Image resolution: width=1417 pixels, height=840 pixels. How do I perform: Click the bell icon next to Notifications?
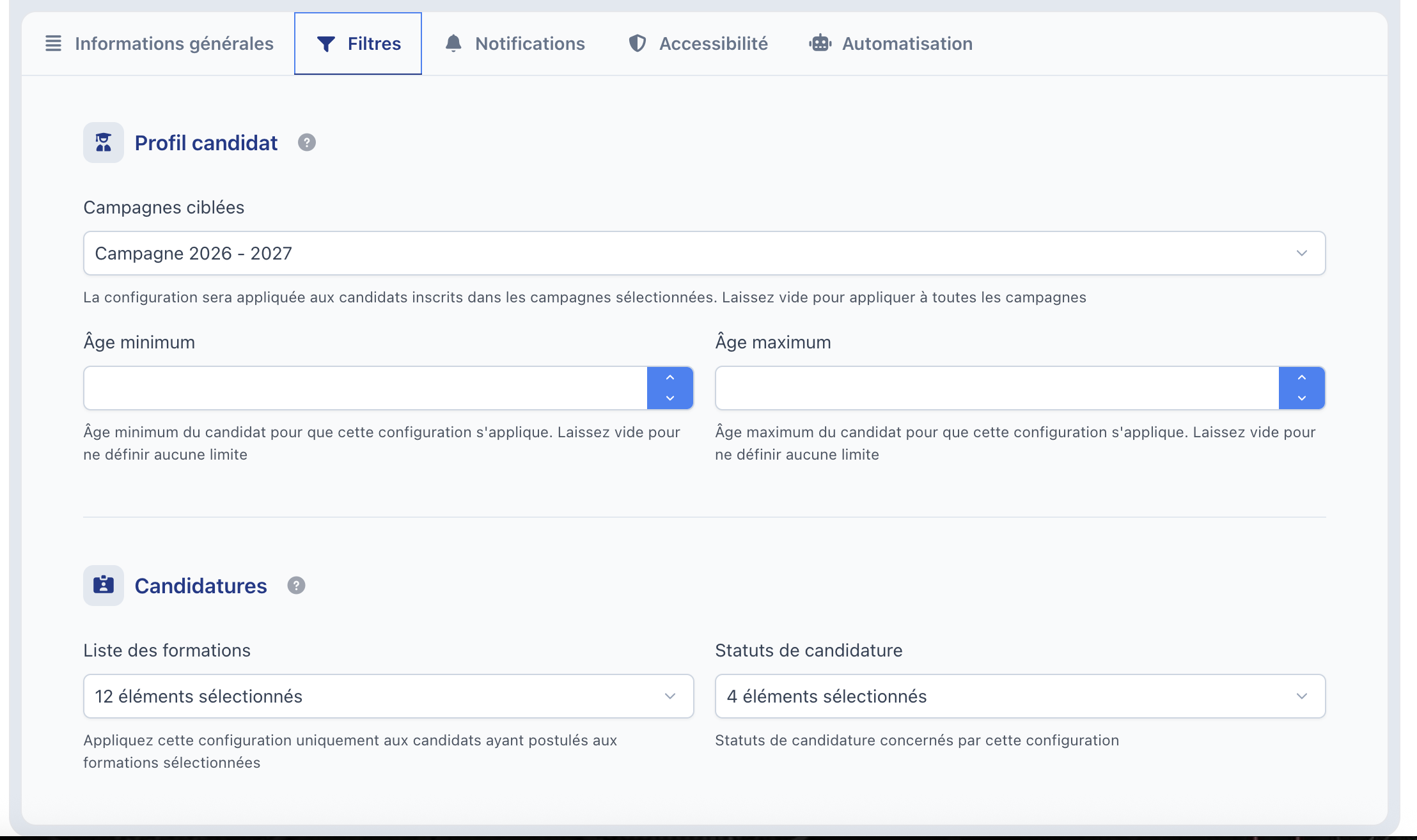453,43
